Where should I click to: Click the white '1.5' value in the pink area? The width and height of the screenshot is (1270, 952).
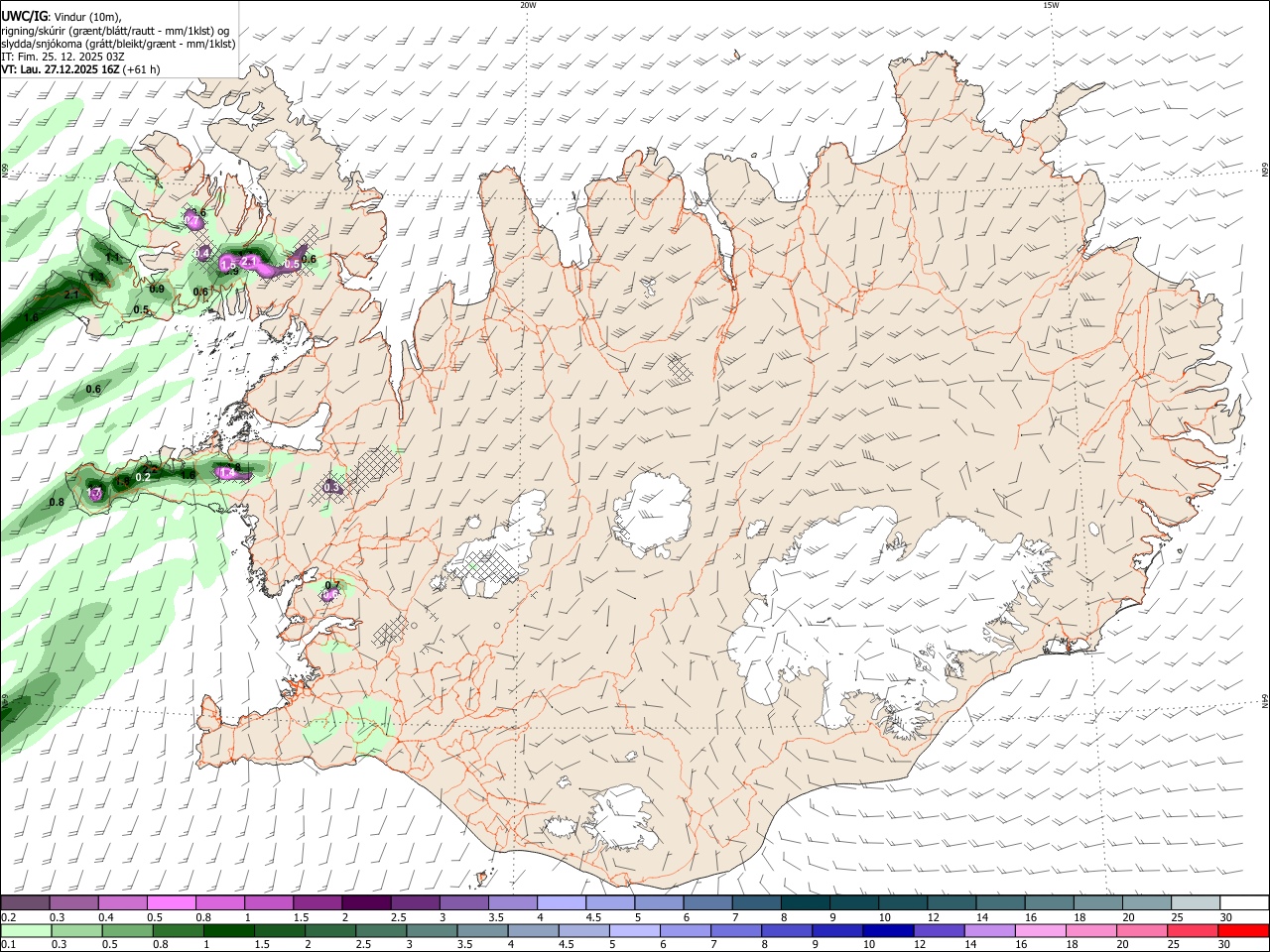point(228,265)
